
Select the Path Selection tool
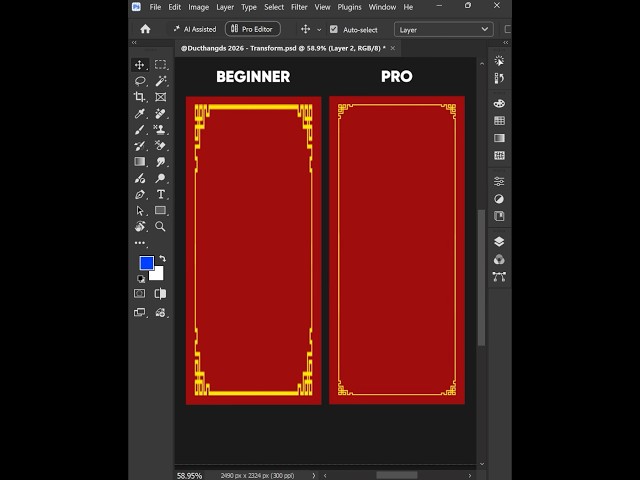tap(140, 211)
